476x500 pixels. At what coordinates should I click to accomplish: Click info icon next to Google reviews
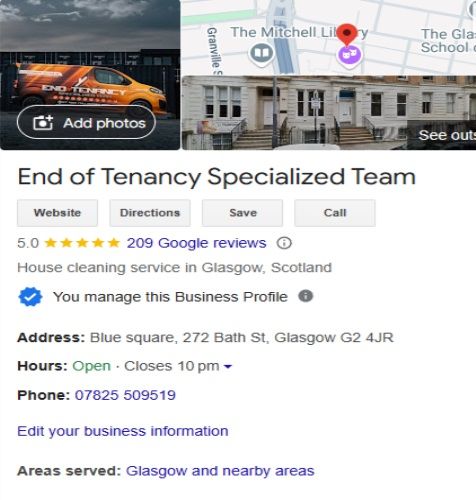pyautogui.click(x=284, y=243)
